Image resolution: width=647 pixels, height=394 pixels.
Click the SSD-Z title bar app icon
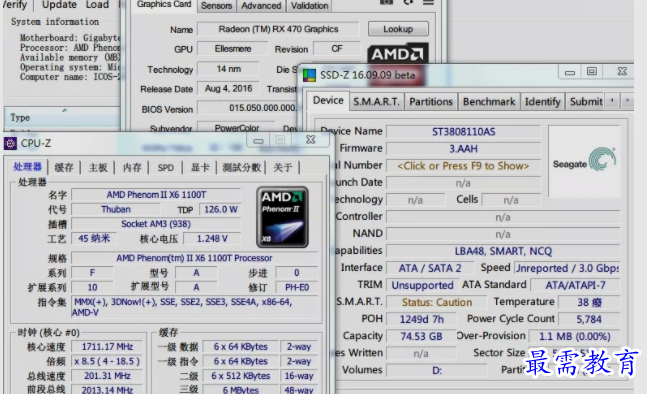[x=309, y=75]
